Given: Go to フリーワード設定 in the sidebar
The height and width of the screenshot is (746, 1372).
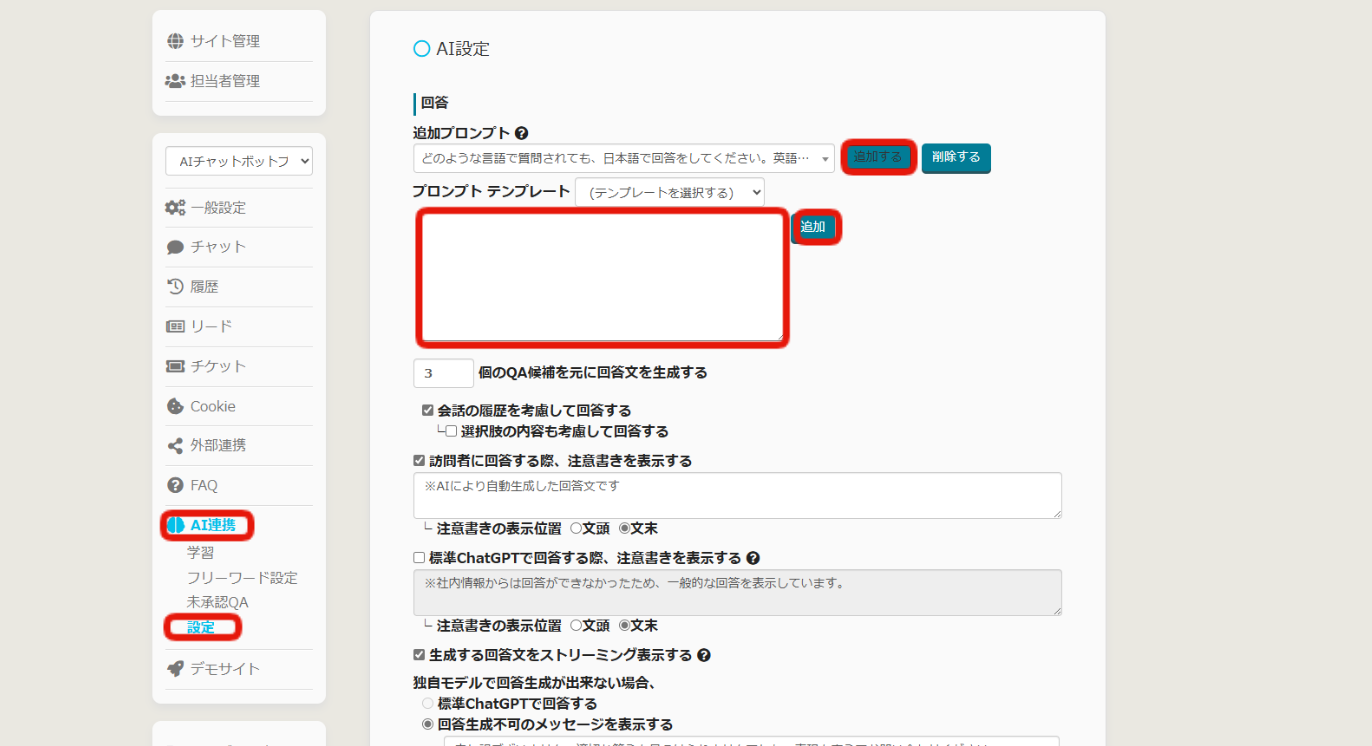Looking at the screenshot, I should click(x=242, y=578).
